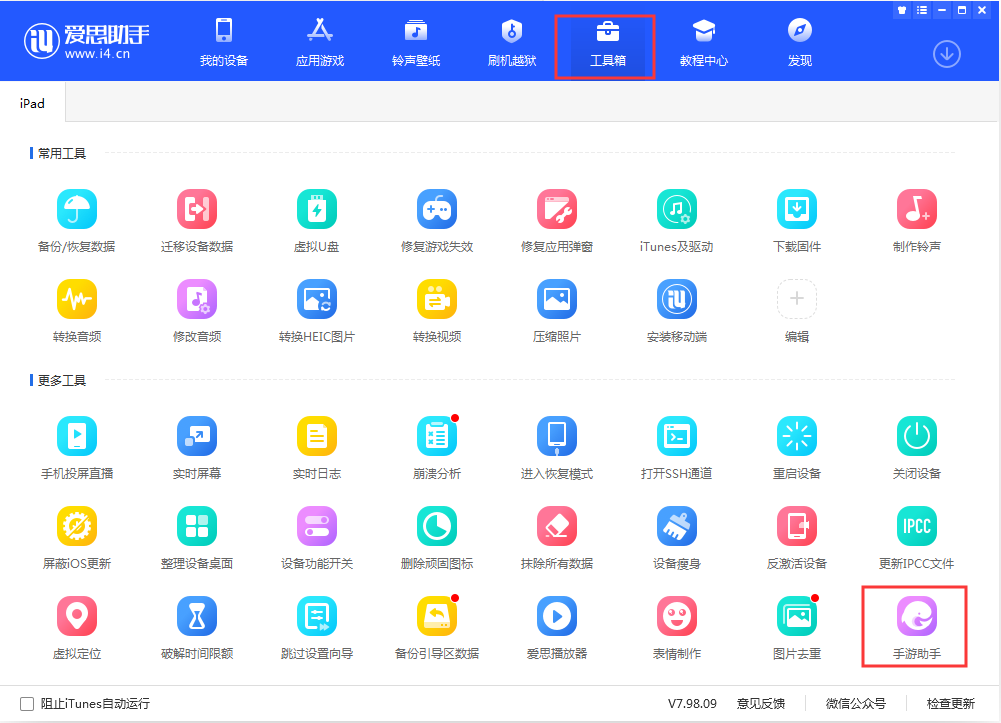Image resolution: width=1001 pixels, height=723 pixels.
Task: Open the 屏蔽iOS更新 update blocker
Action: click(77, 535)
